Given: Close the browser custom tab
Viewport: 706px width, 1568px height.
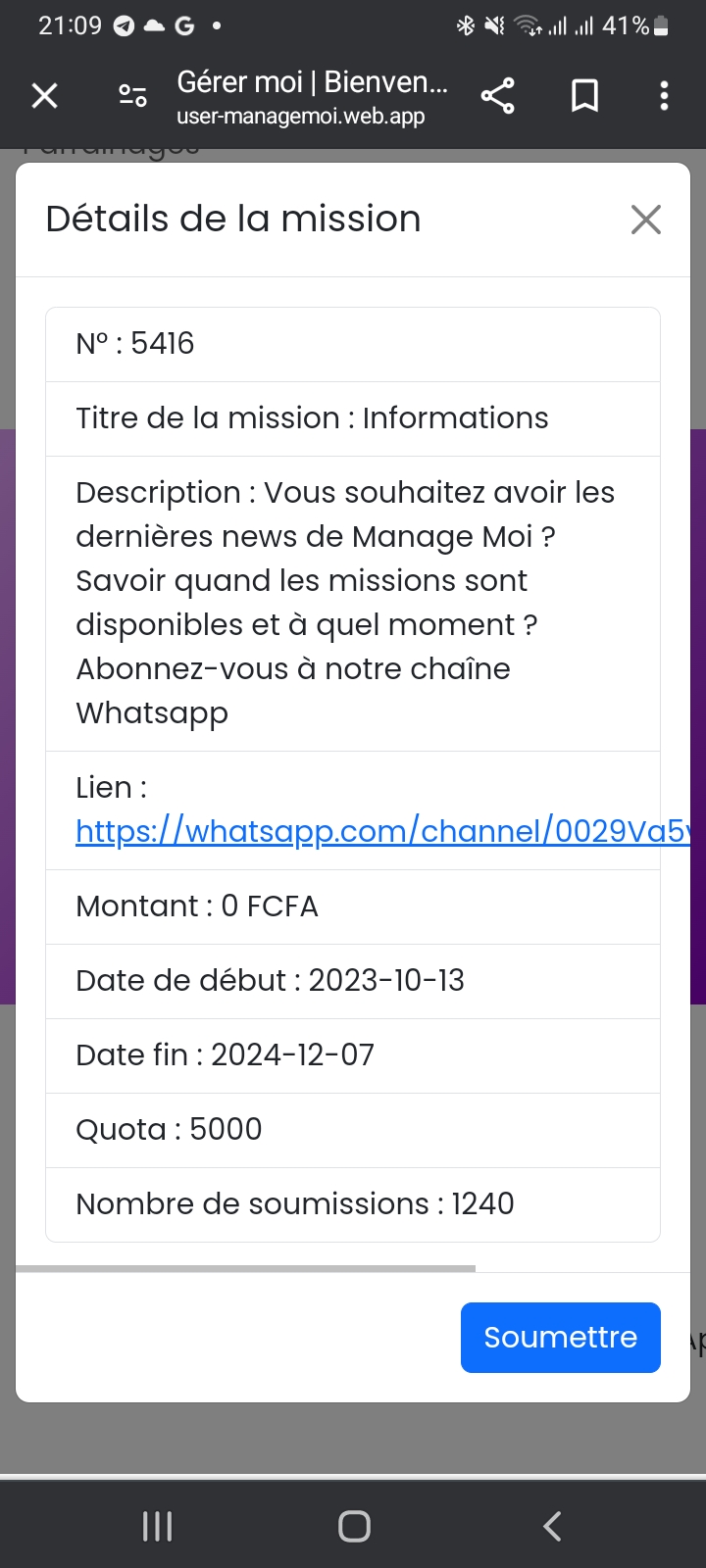Looking at the screenshot, I should pos(45,95).
